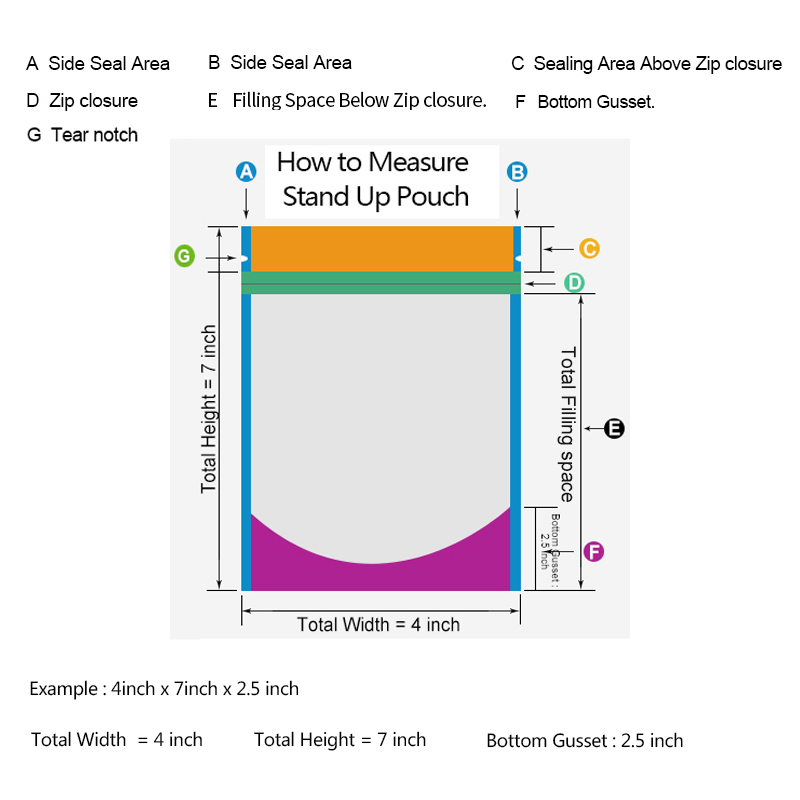Click the purple bottom gusset region
This screenshot has width=800, height=800.
(380, 566)
